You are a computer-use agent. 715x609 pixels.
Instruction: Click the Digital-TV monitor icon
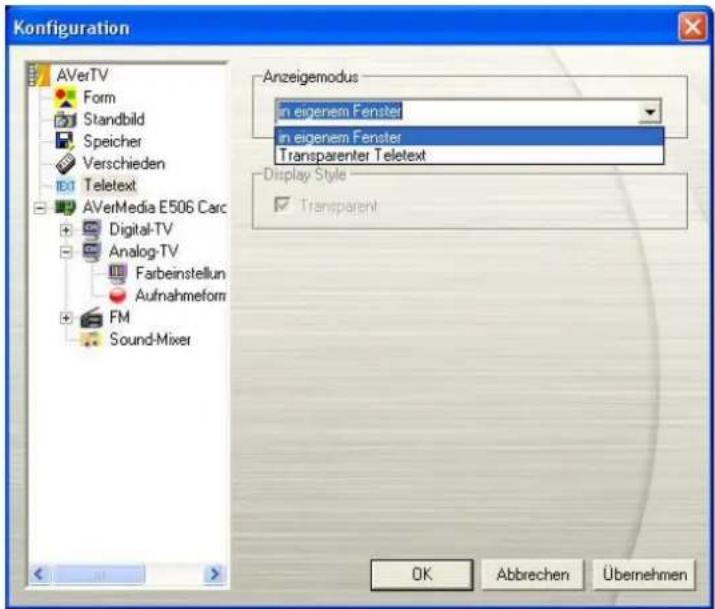(92, 229)
